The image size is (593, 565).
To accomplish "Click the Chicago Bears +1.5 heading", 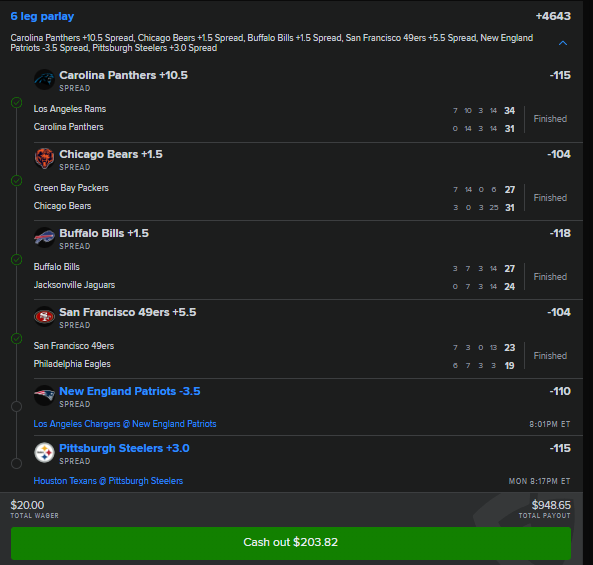I will (x=111, y=154).
